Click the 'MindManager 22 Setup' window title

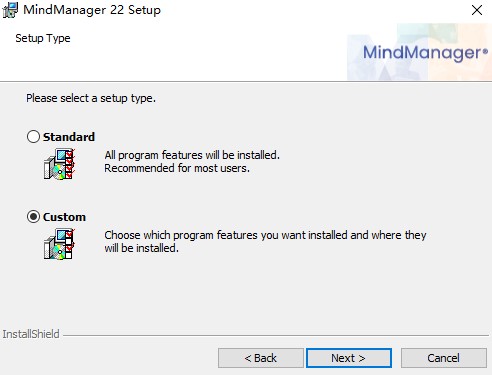tap(92, 10)
